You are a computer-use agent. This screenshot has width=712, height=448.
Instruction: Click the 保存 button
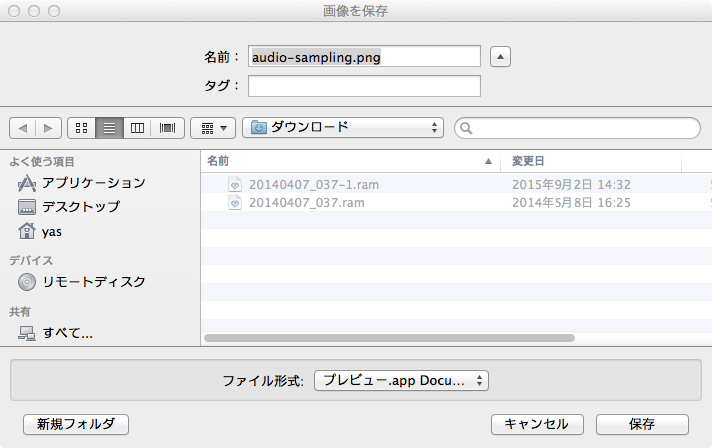(x=642, y=424)
